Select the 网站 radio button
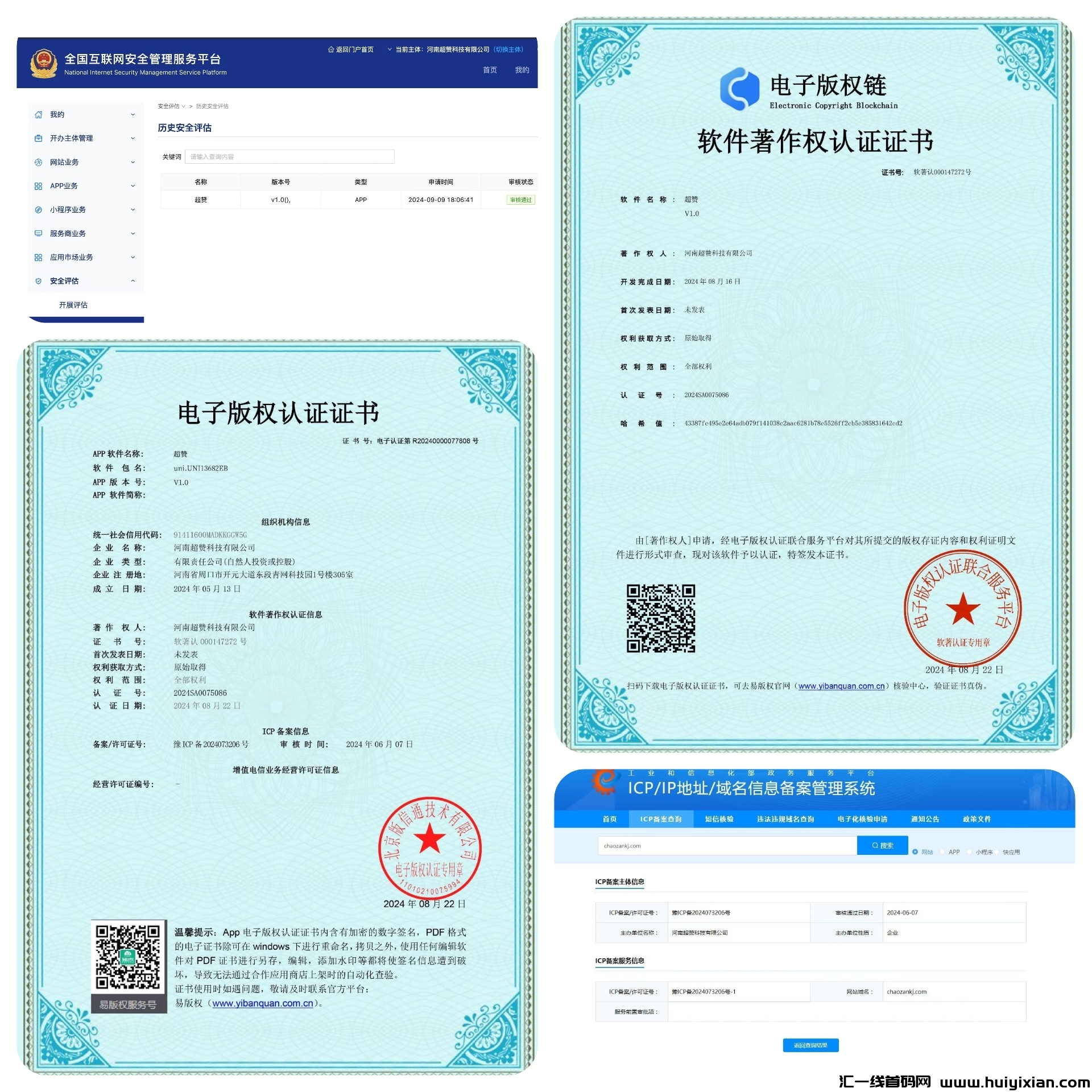The height and width of the screenshot is (1092, 1092). pos(916,852)
